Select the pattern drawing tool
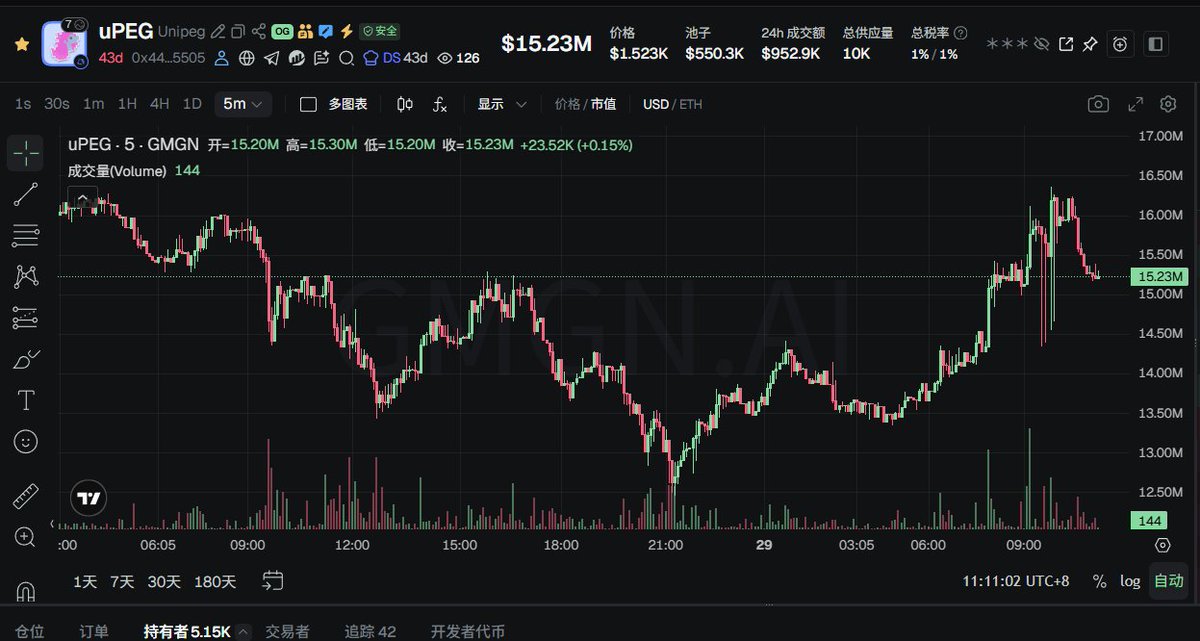 click(x=26, y=277)
